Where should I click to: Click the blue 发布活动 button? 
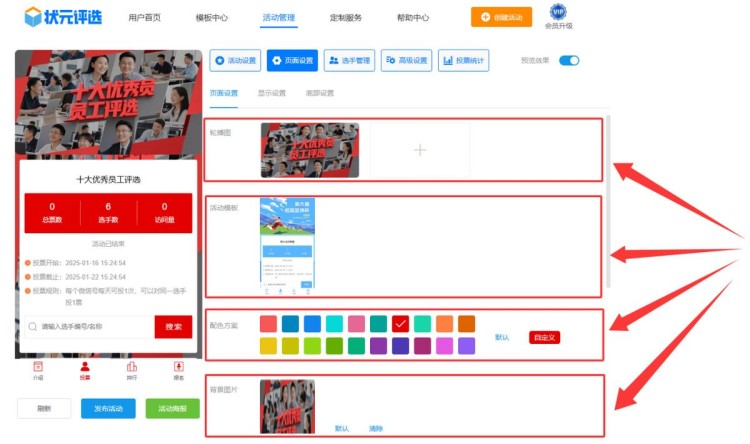click(108, 408)
